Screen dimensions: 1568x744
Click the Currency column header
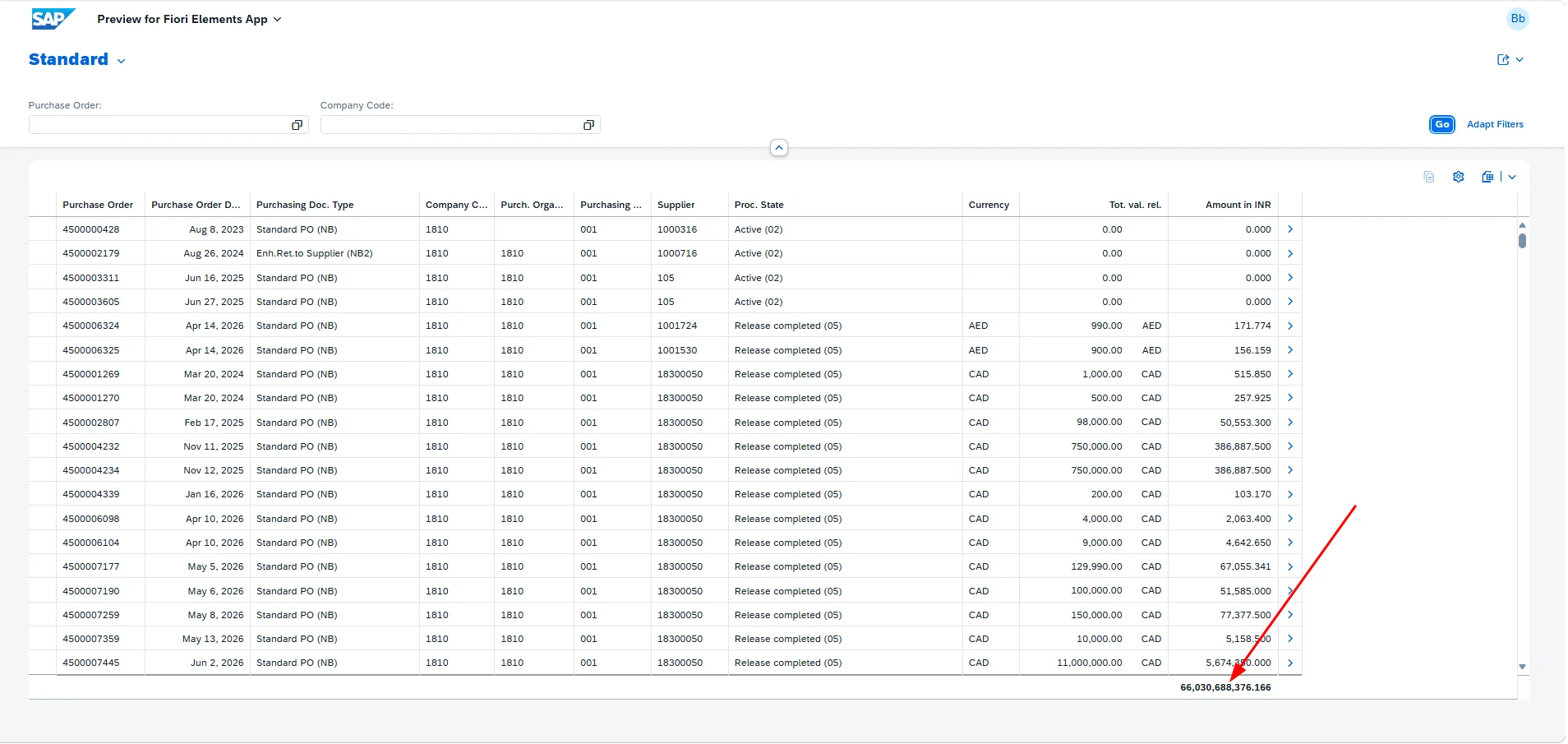pos(990,205)
